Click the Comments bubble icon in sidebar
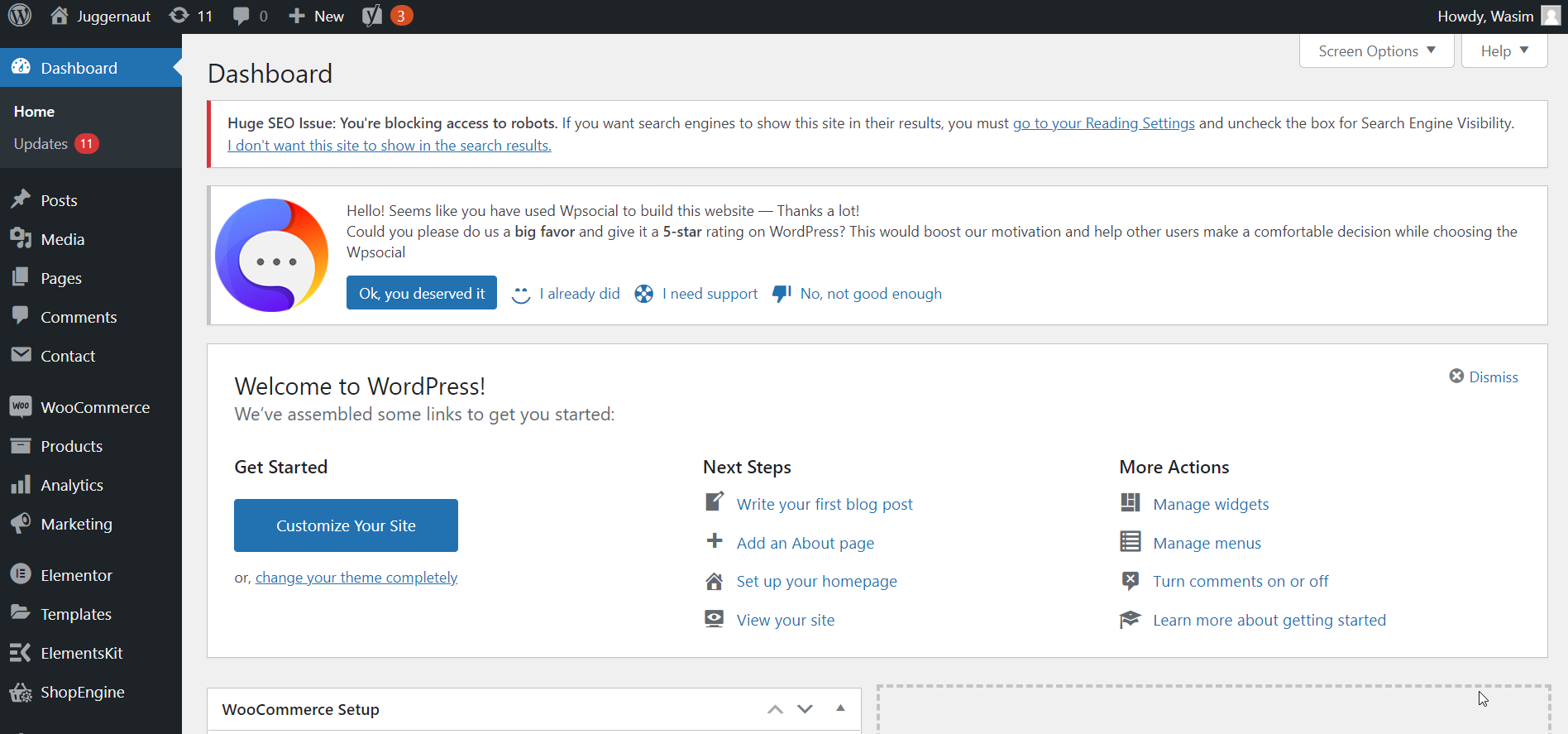Viewport: 1568px width, 734px height. [21, 315]
